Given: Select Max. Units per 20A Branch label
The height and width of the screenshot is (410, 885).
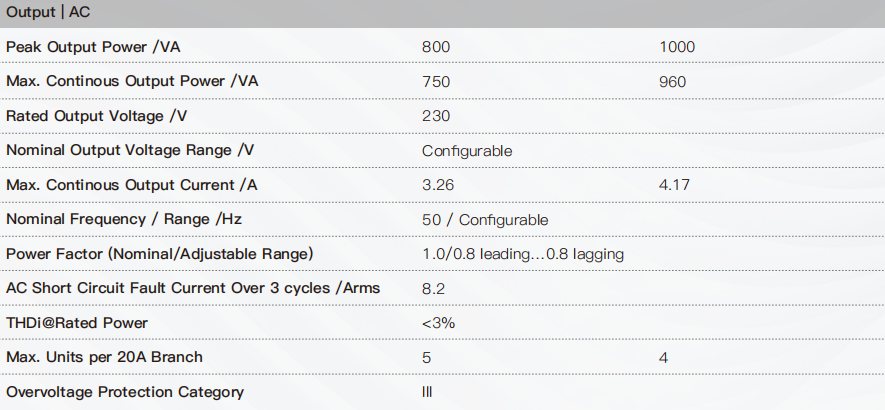Looking at the screenshot, I should pos(104,357).
